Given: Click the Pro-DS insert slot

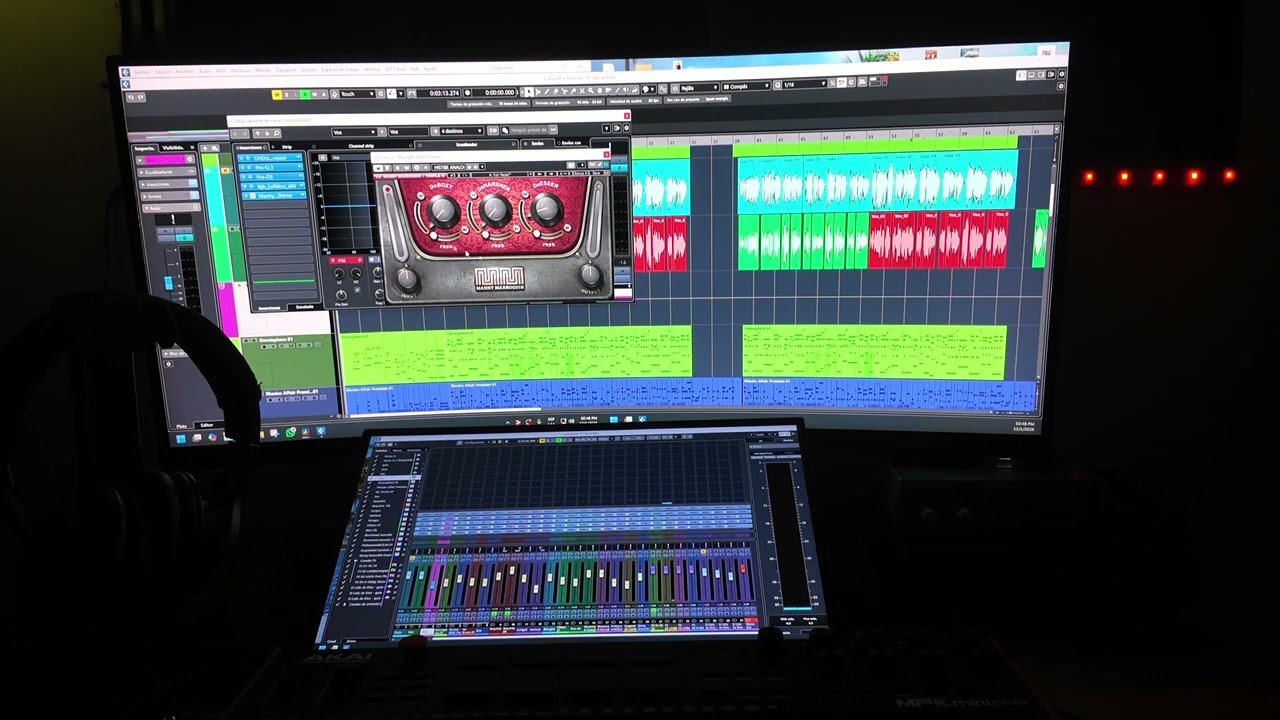Looking at the screenshot, I should pyautogui.click(x=270, y=176).
